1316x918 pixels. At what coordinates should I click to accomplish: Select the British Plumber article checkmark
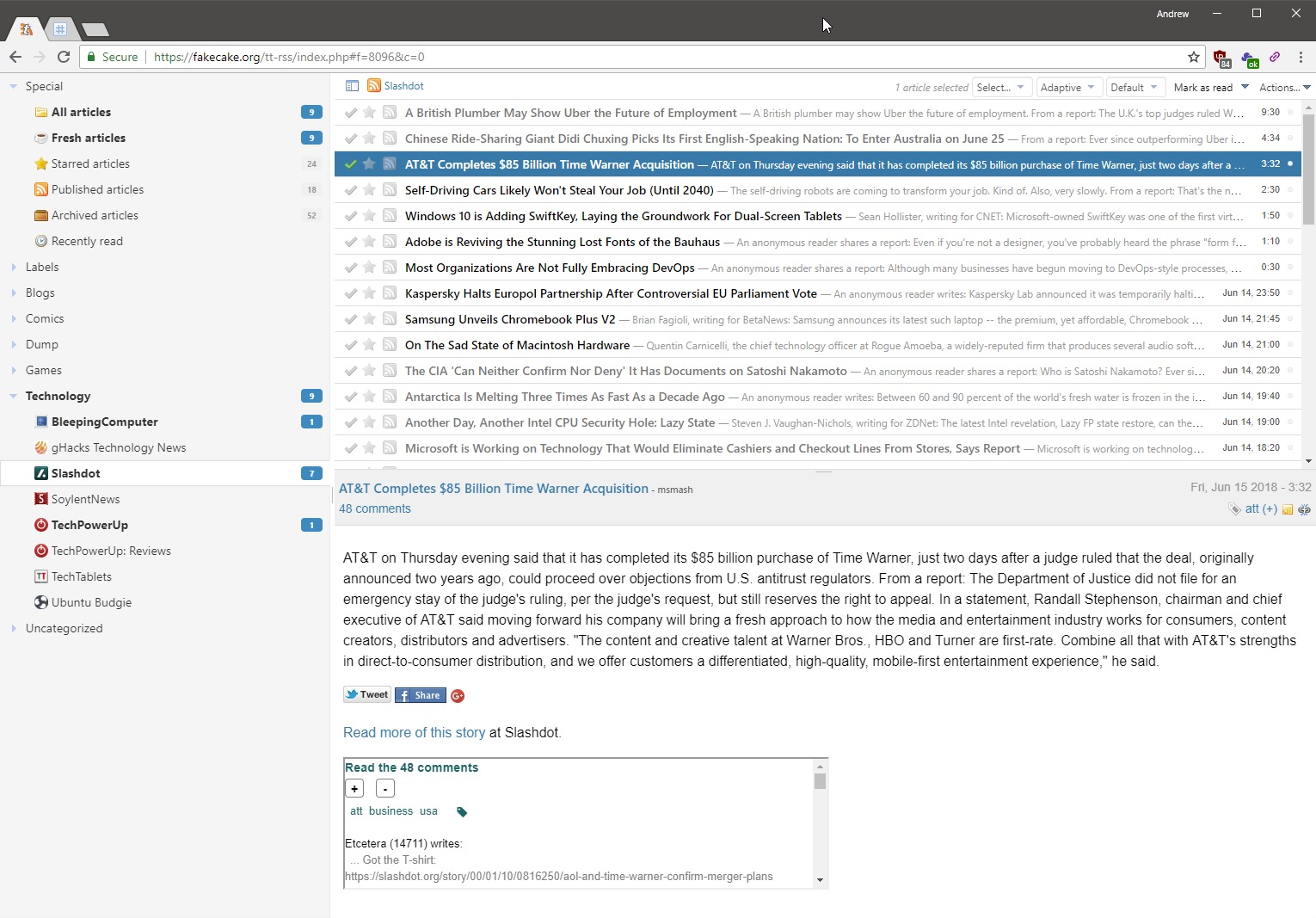tap(350, 113)
